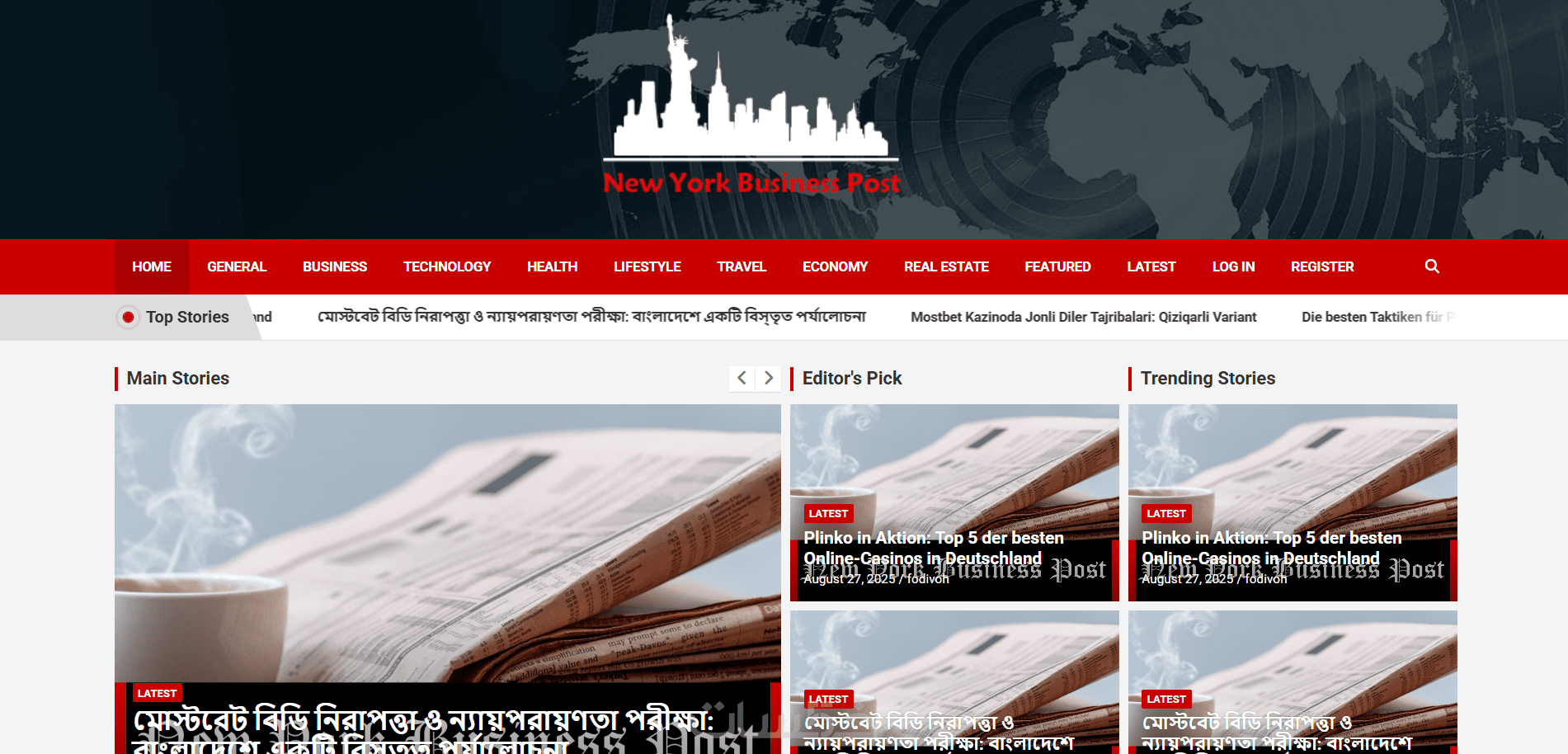
Task: Click the Latest tag on the Main Stories article
Action: pos(157,693)
